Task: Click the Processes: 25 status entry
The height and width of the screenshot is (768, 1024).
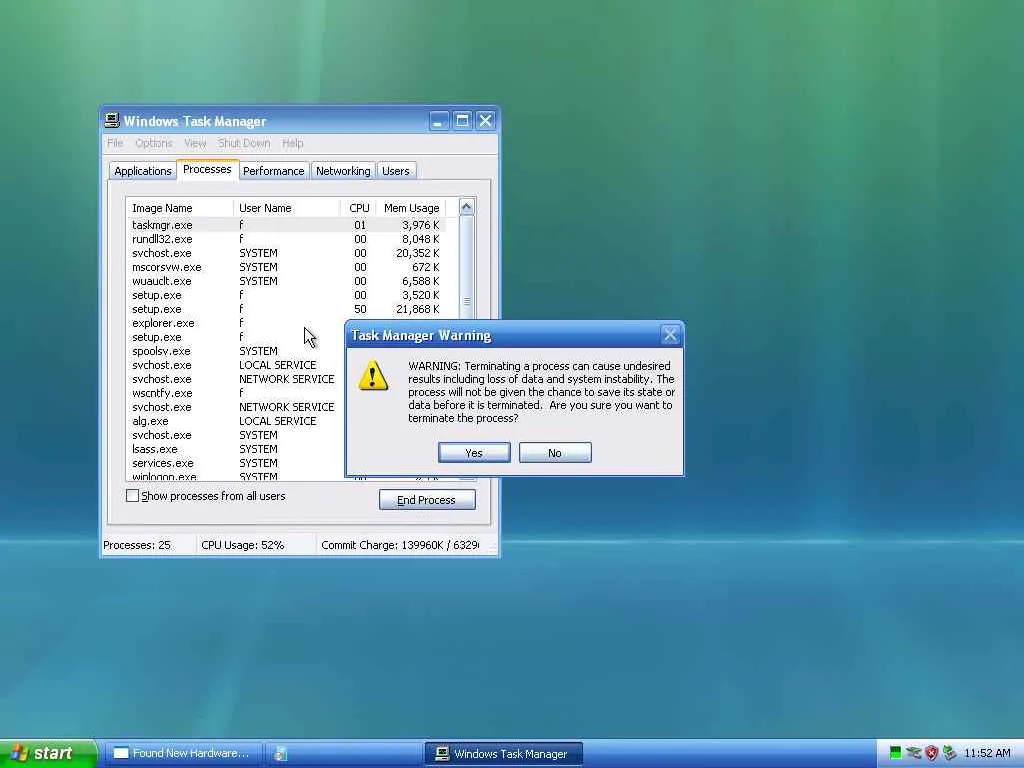Action: (148, 545)
